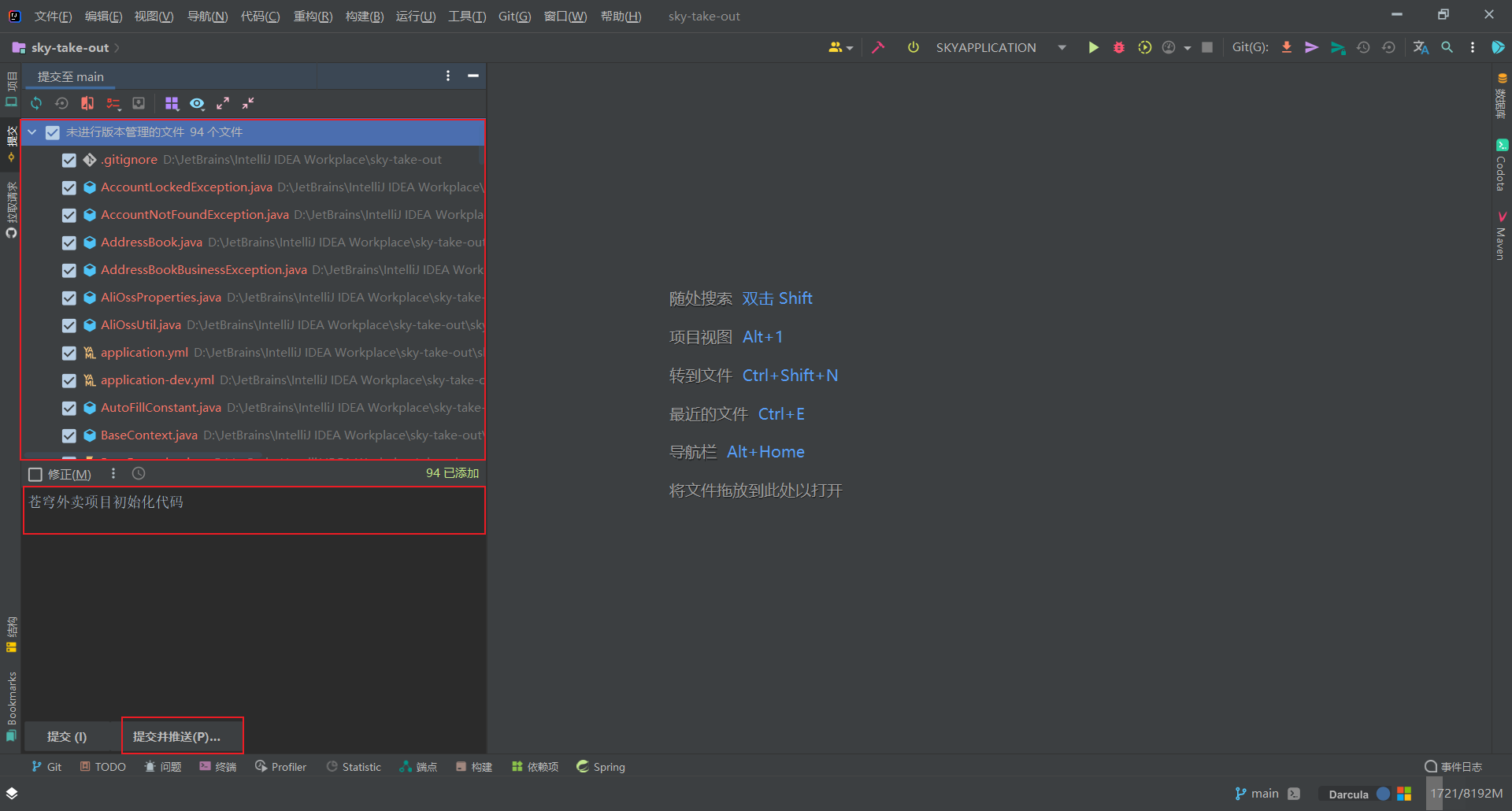Run SKYAPPLICATION with the green play button

(1093, 47)
